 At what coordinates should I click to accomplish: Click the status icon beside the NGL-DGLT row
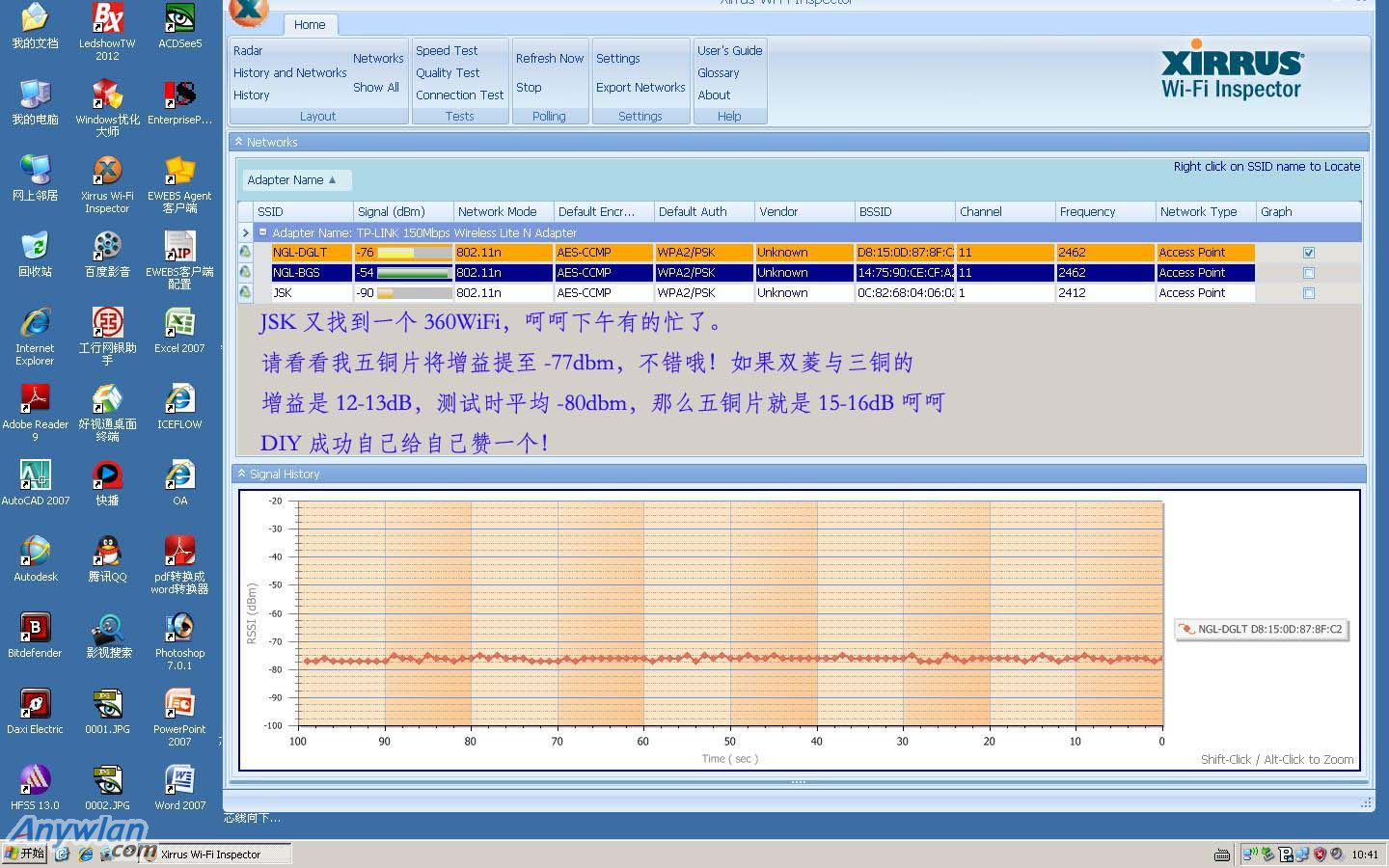coord(246,252)
